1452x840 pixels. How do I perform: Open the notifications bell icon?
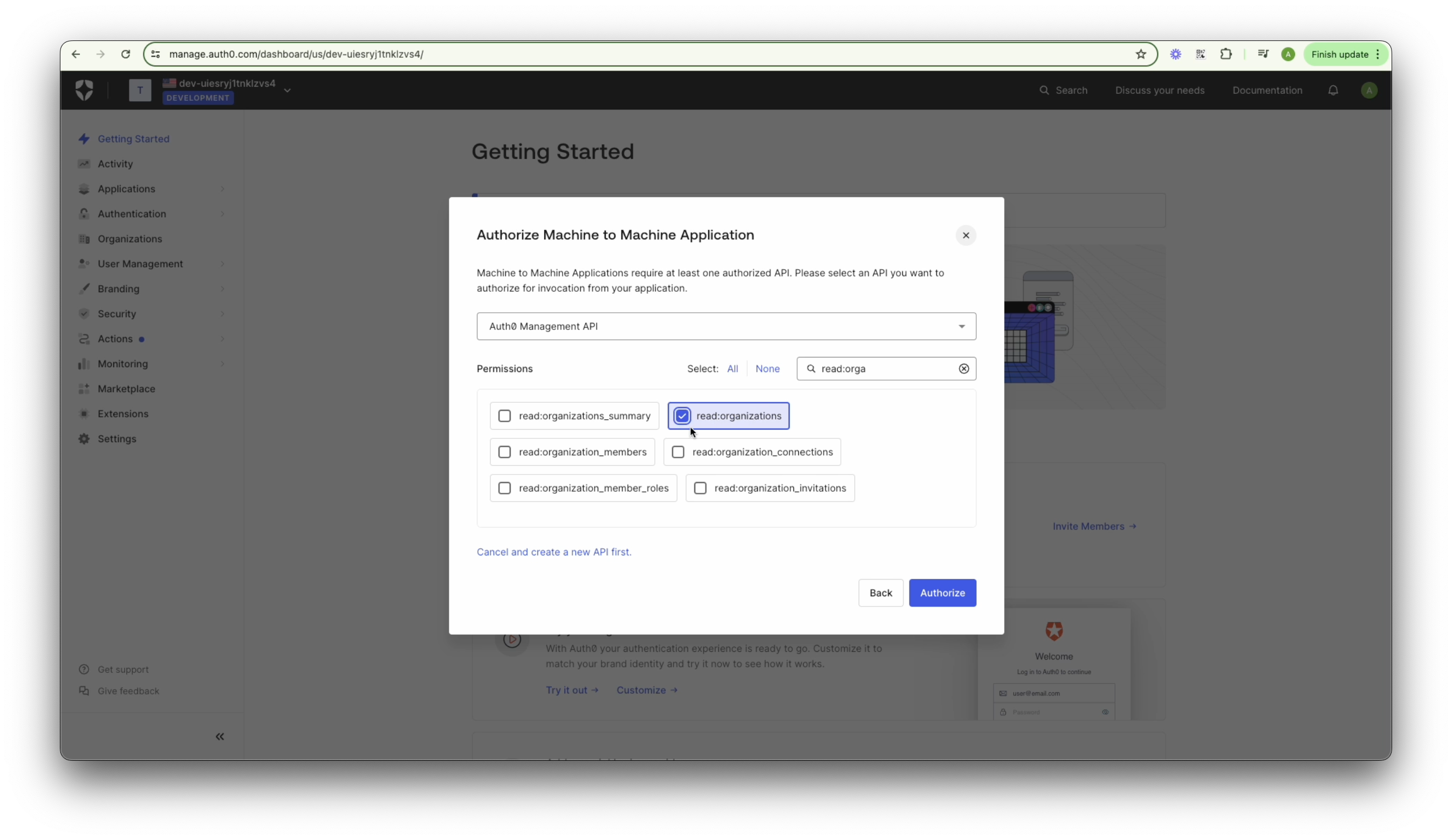pyautogui.click(x=1332, y=90)
